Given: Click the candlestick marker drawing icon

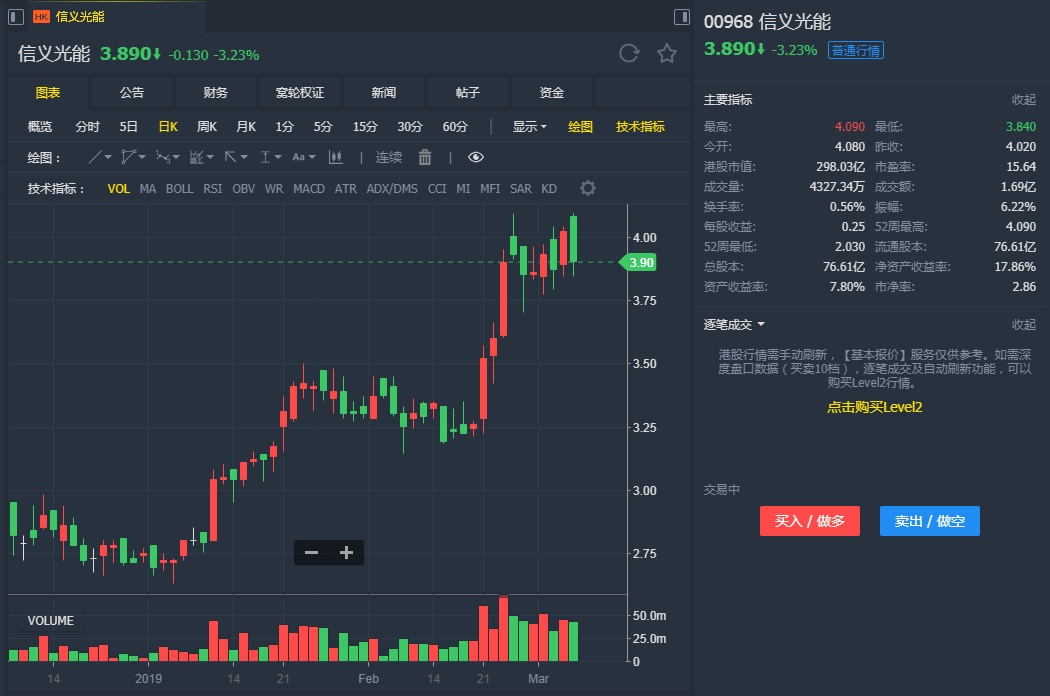Looking at the screenshot, I should (x=335, y=157).
